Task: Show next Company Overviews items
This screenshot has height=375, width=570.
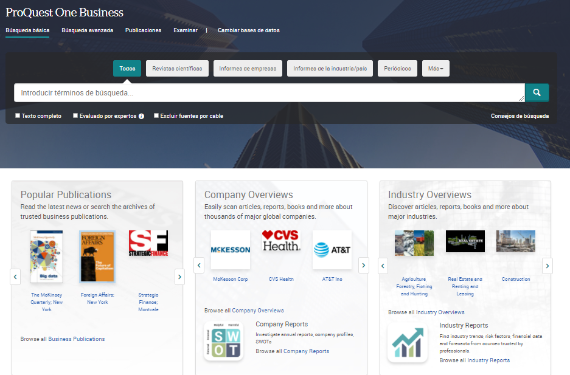Action: tap(364, 265)
